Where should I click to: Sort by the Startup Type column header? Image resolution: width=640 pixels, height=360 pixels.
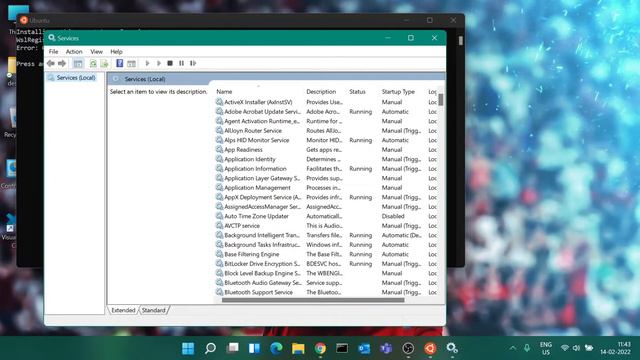398,92
